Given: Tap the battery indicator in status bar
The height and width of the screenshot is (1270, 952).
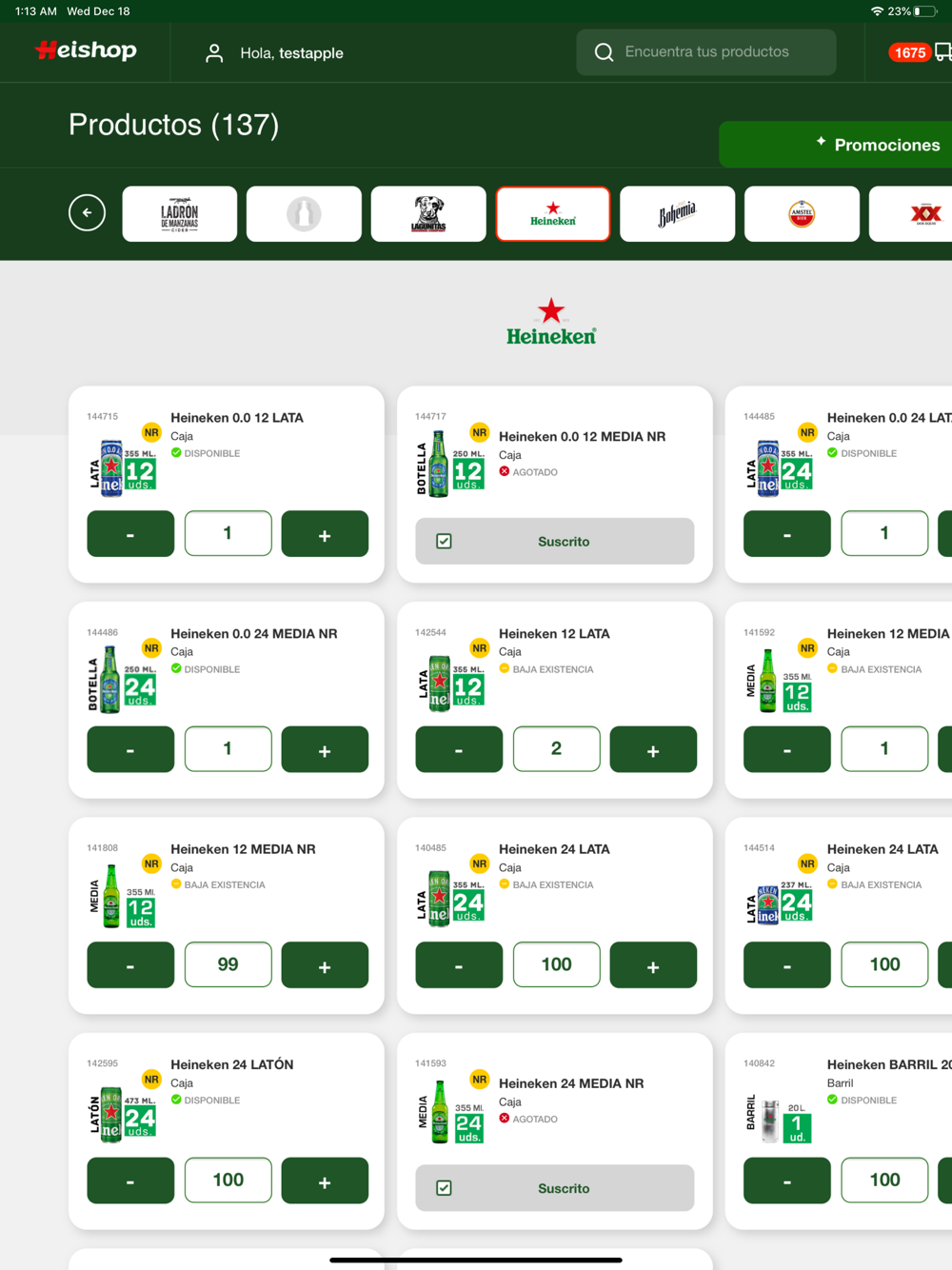Looking at the screenshot, I should point(925,11).
